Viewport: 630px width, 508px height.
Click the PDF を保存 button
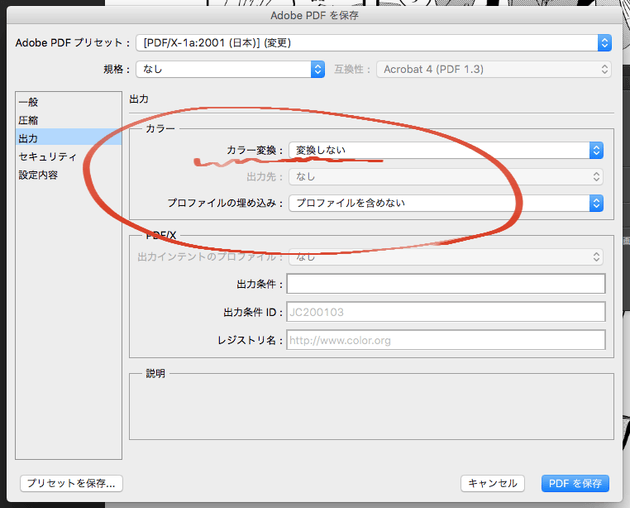coord(575,483)
